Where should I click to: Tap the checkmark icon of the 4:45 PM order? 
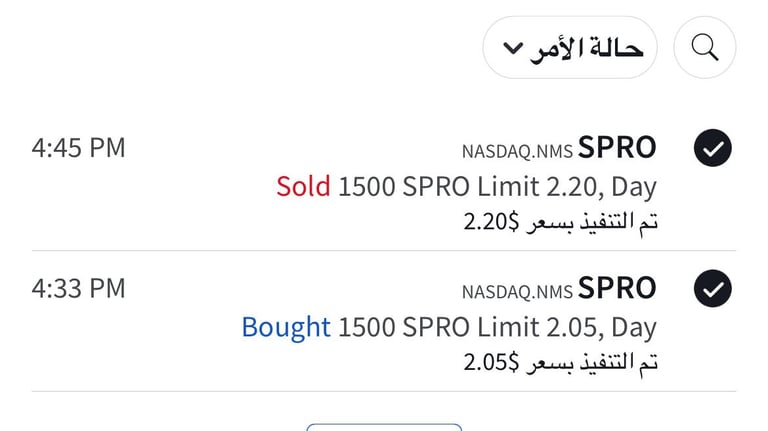[x=713, y=148]
